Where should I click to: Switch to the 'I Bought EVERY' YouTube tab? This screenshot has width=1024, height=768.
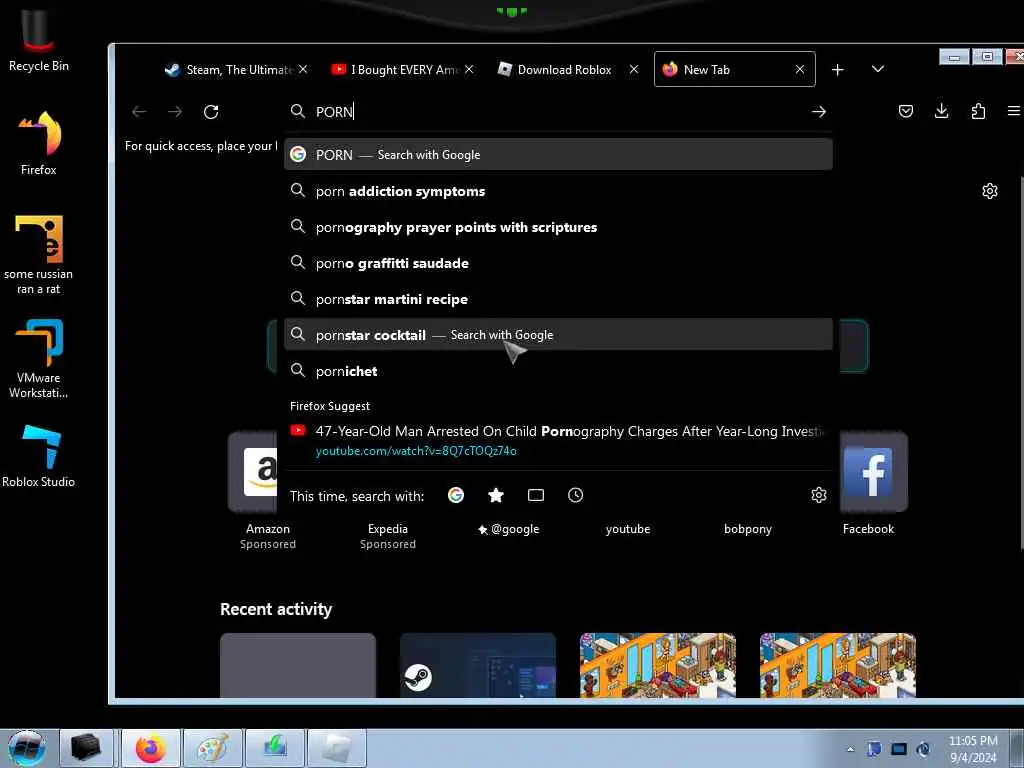click(x=402, y=69)
